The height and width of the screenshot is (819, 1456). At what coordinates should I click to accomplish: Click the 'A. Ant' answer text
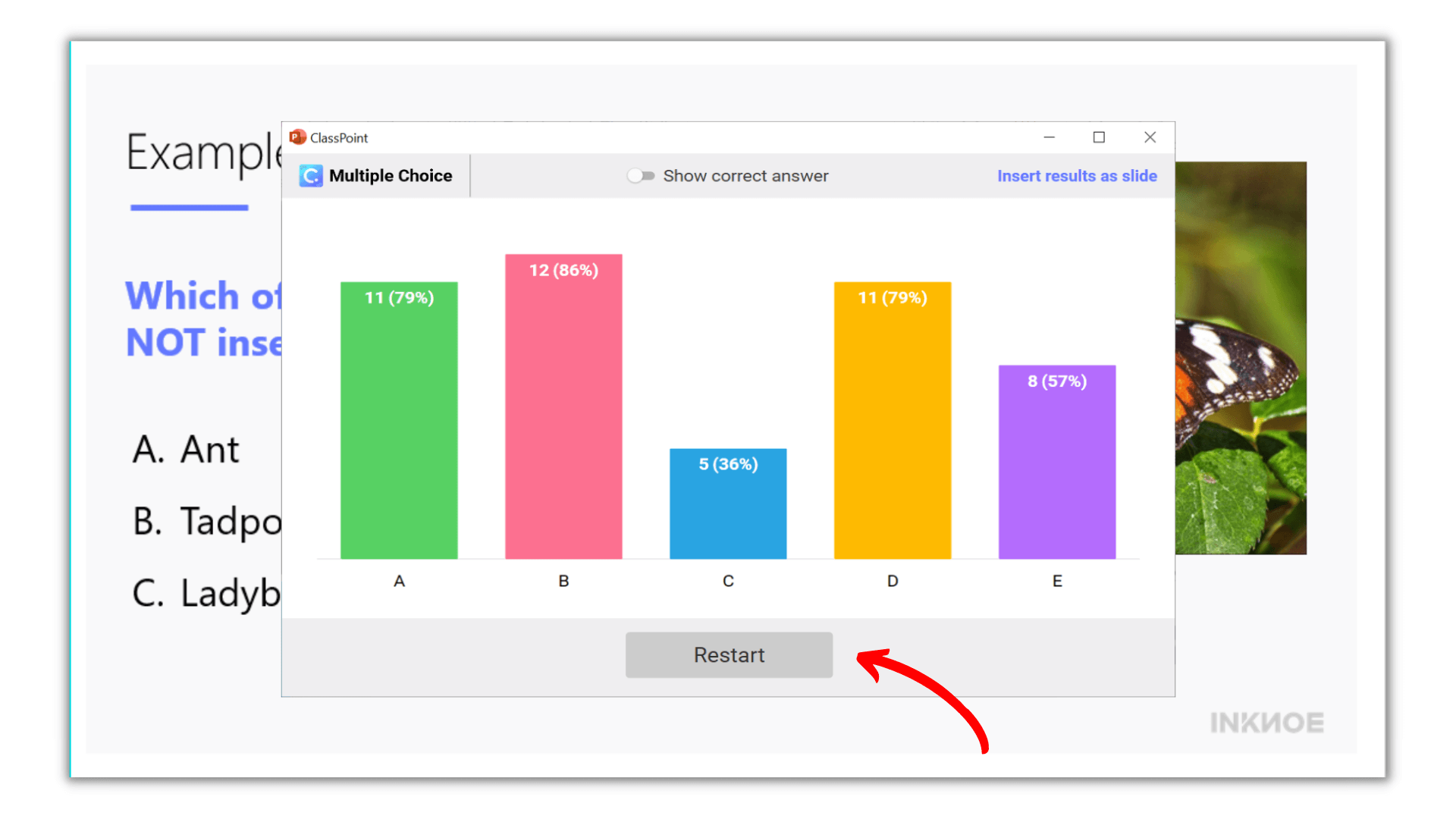[187, 450]
